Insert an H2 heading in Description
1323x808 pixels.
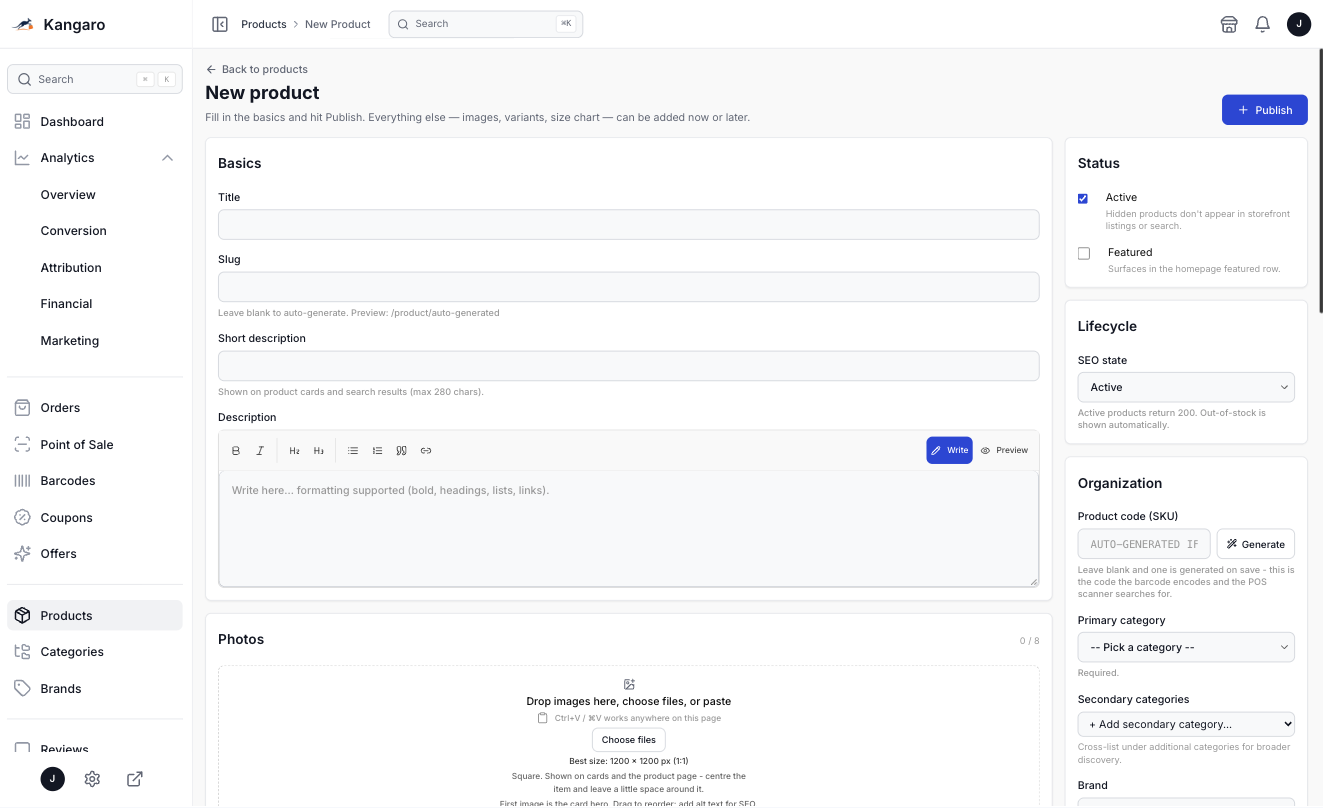pyautogui.click(x=294, y=451)
